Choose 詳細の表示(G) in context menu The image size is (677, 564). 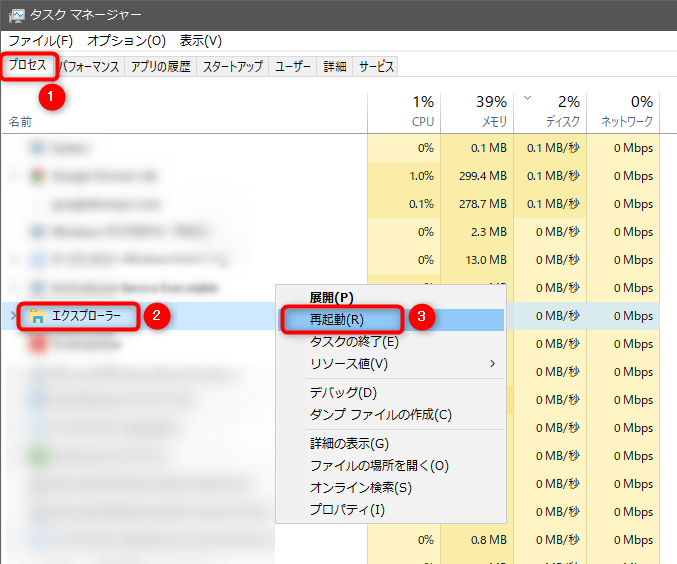[391, 444]
